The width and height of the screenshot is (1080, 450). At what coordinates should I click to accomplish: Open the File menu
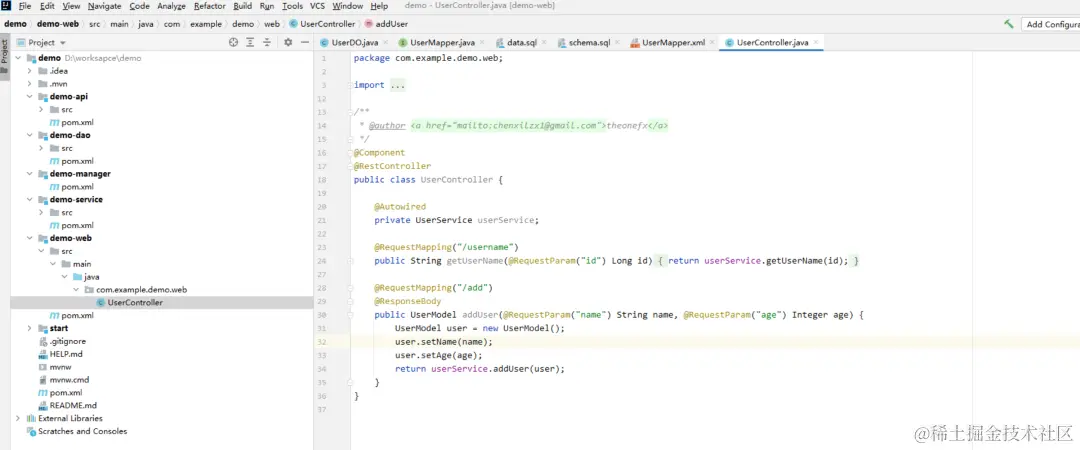coord(25,6)
